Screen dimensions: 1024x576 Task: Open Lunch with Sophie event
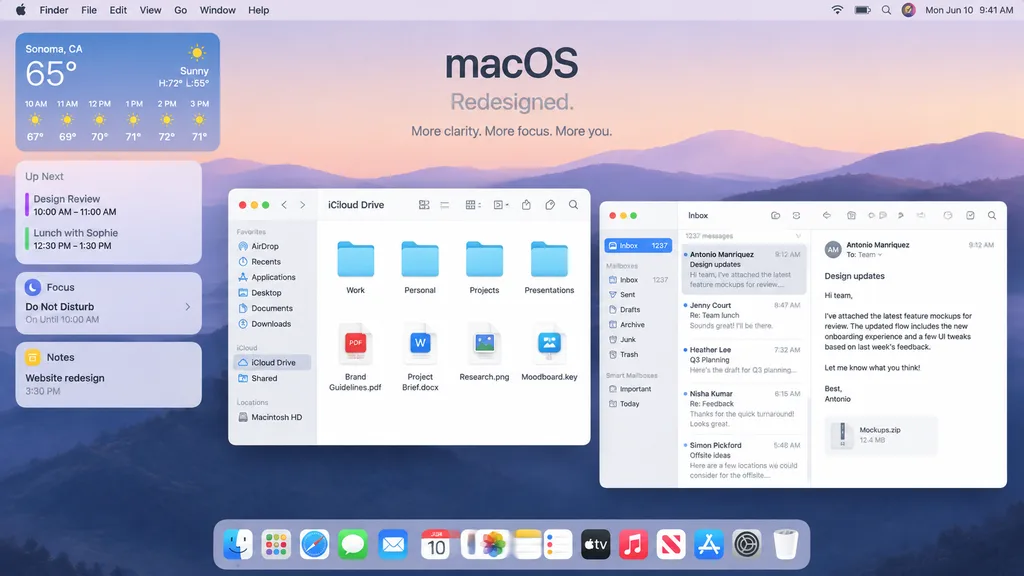(74, 239)
